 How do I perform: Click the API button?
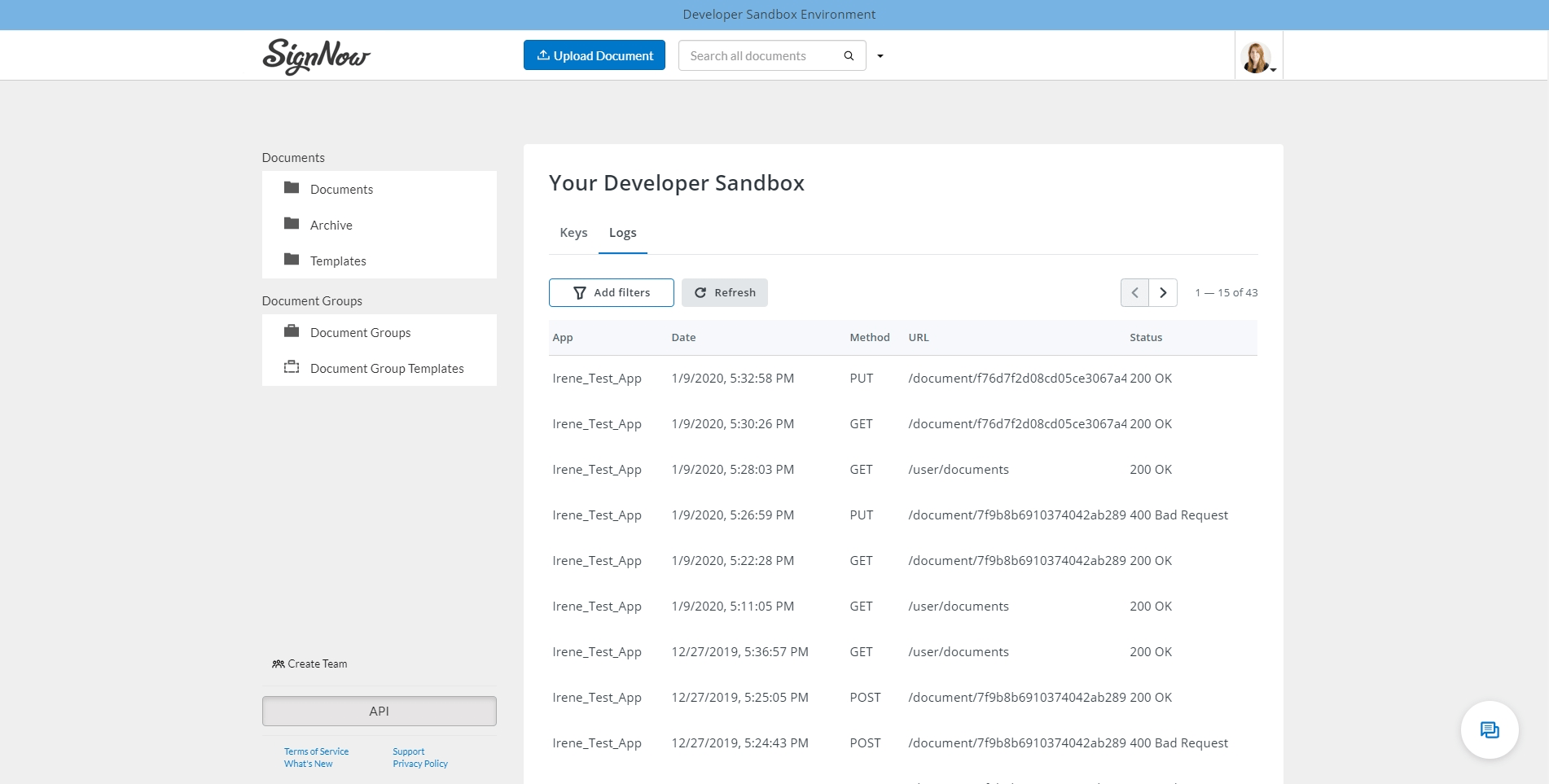[380, 711]
